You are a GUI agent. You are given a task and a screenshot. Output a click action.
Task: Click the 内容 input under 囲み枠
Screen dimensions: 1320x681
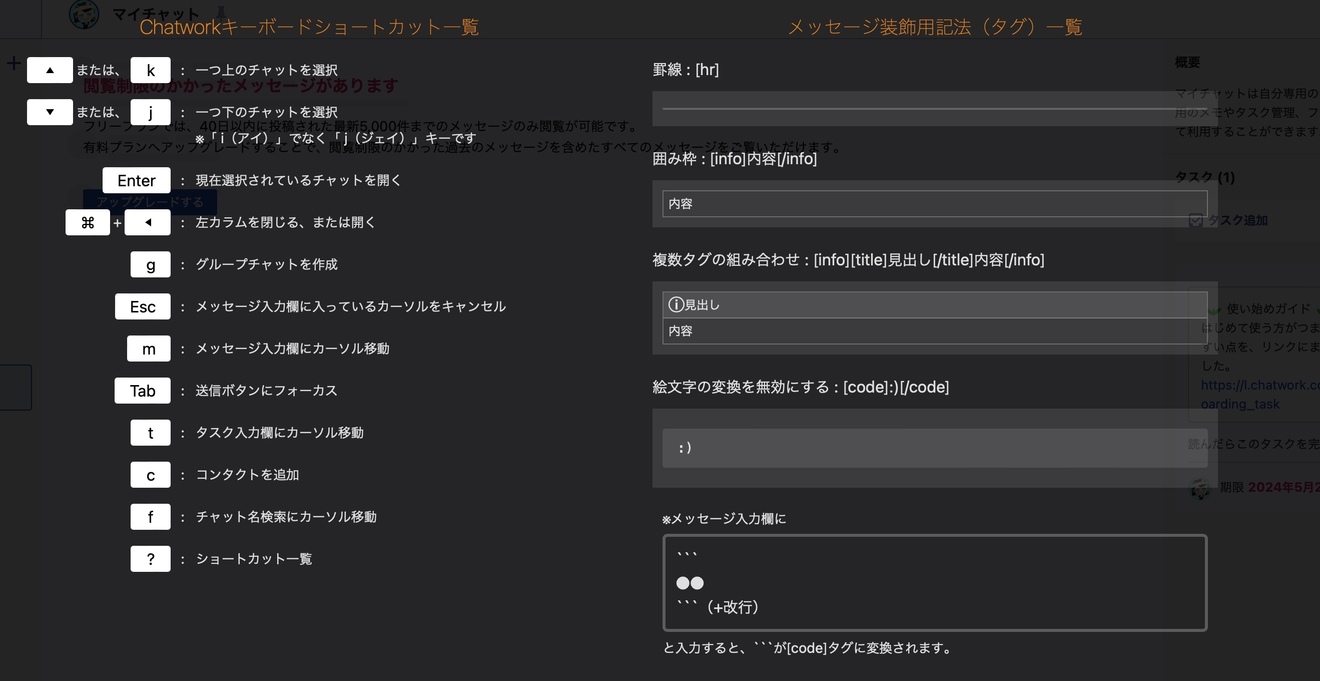[934, 203]
